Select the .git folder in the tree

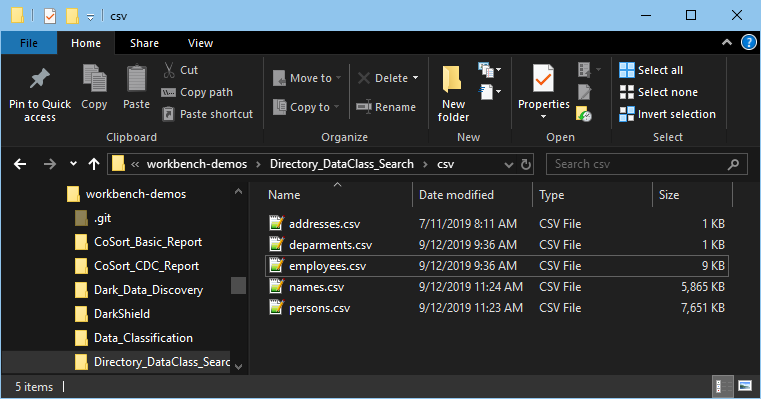pos(93,218)
